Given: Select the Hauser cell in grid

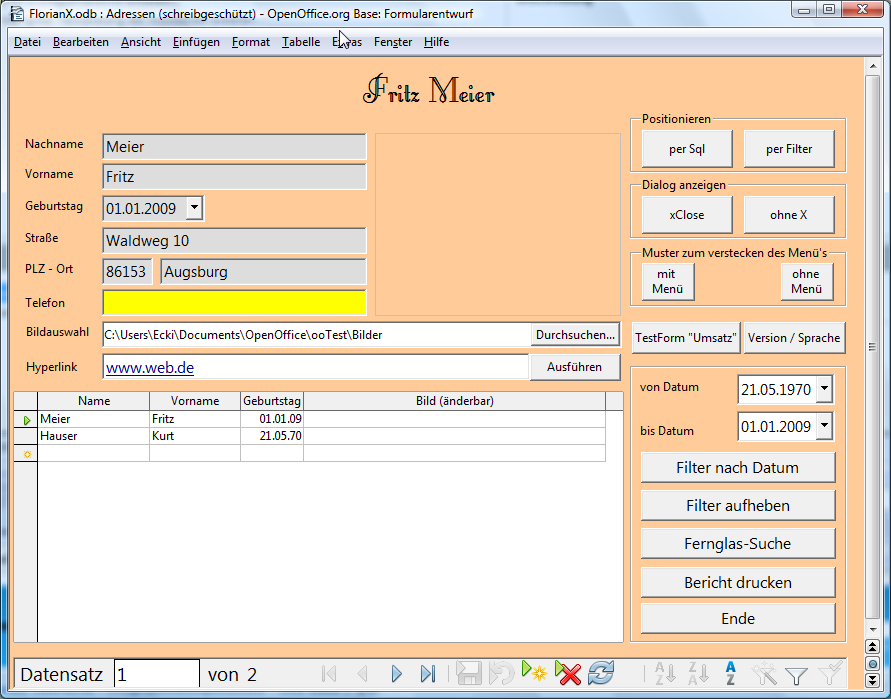Looking at the screenshot, I should click(93, 436).
